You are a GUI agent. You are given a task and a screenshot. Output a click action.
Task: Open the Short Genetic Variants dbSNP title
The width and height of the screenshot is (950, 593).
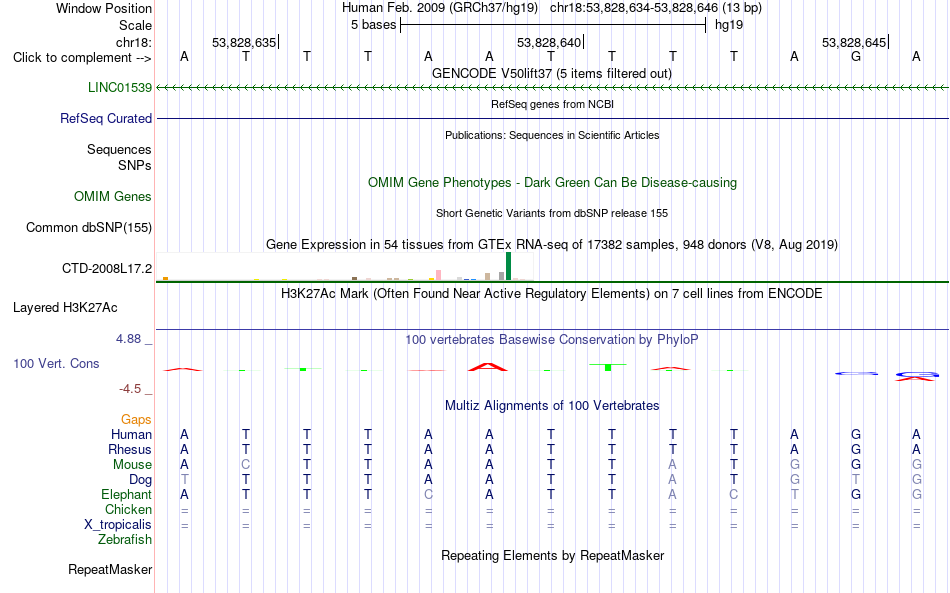552,213
